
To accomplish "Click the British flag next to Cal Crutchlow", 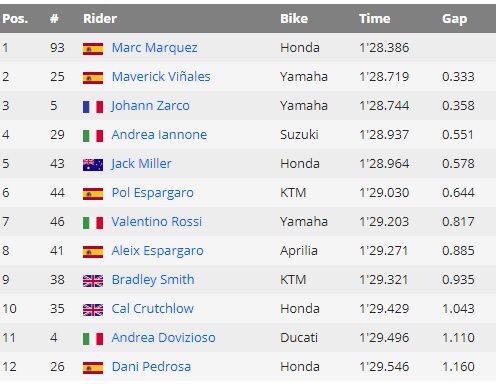I will click(93, 310).
